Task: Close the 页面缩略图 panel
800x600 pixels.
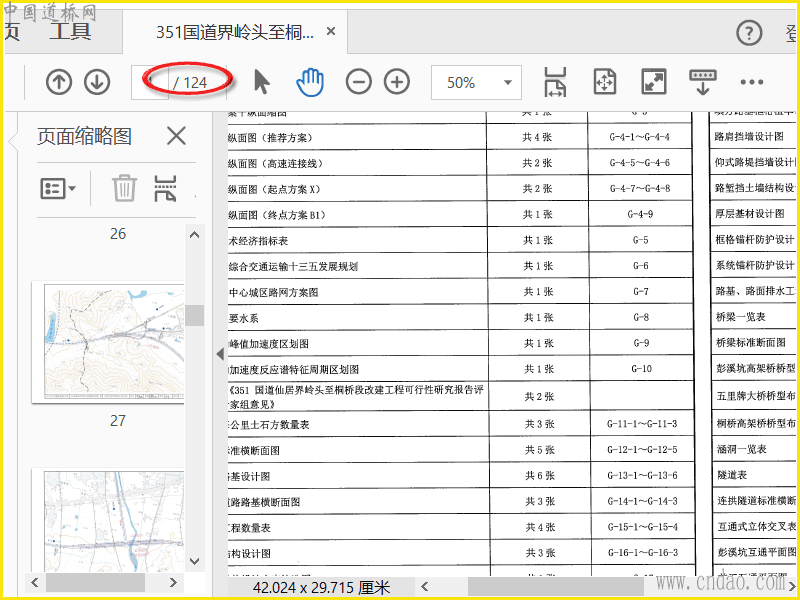Action: [176, 136]
